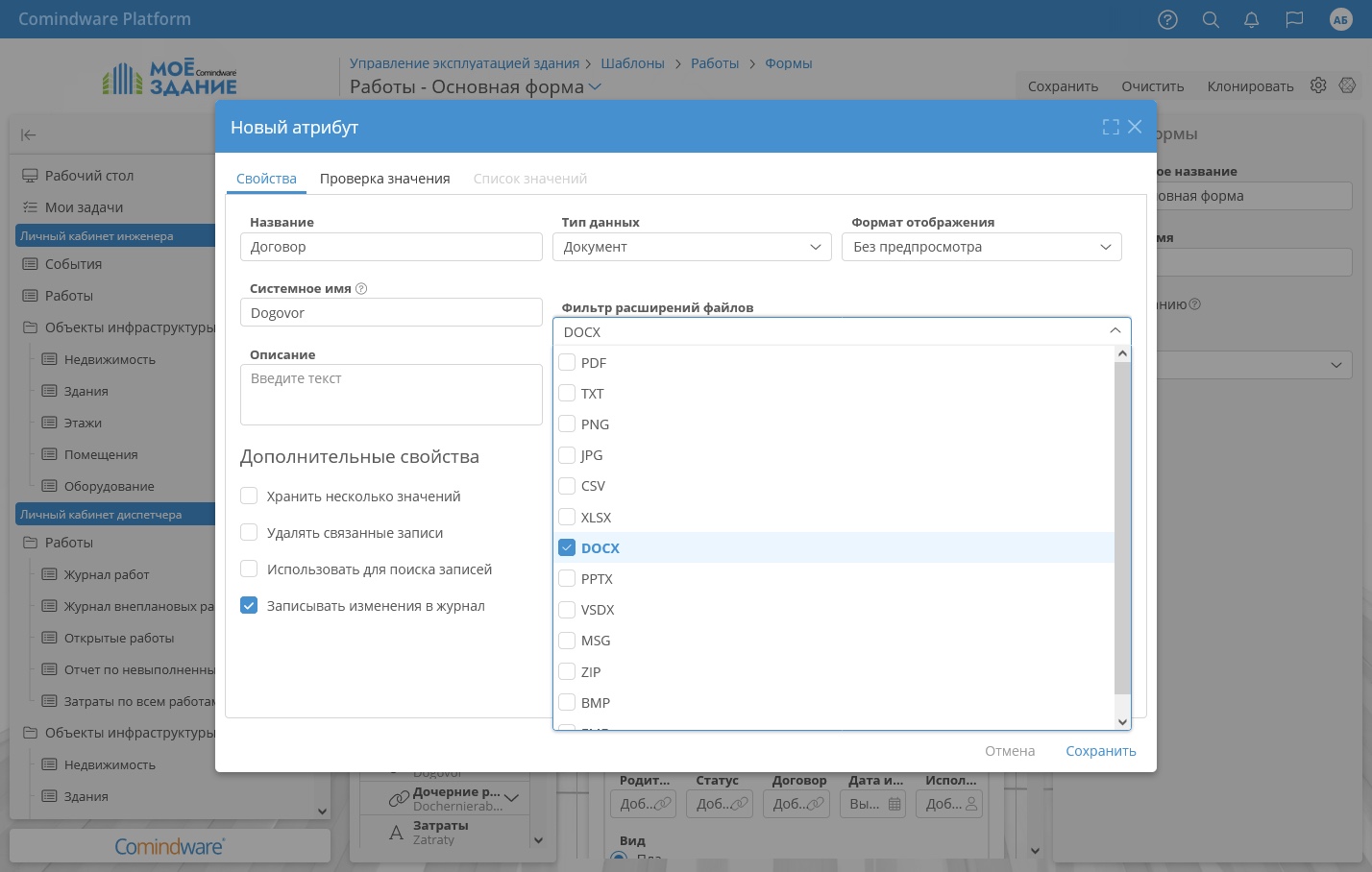Switch to the Свойства tab
The width and height of the screenshot is (1372, 872).
(266, 179)
